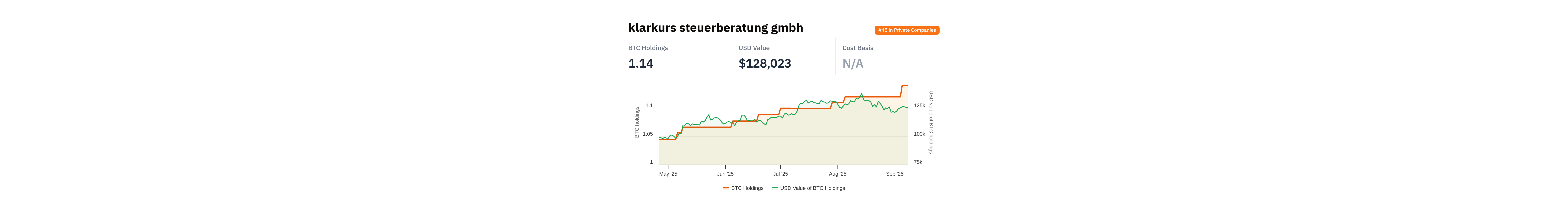Click the Aug '25 x-axis label
1568x220 pixels.
pyautogui.click(x=837, y=174)
